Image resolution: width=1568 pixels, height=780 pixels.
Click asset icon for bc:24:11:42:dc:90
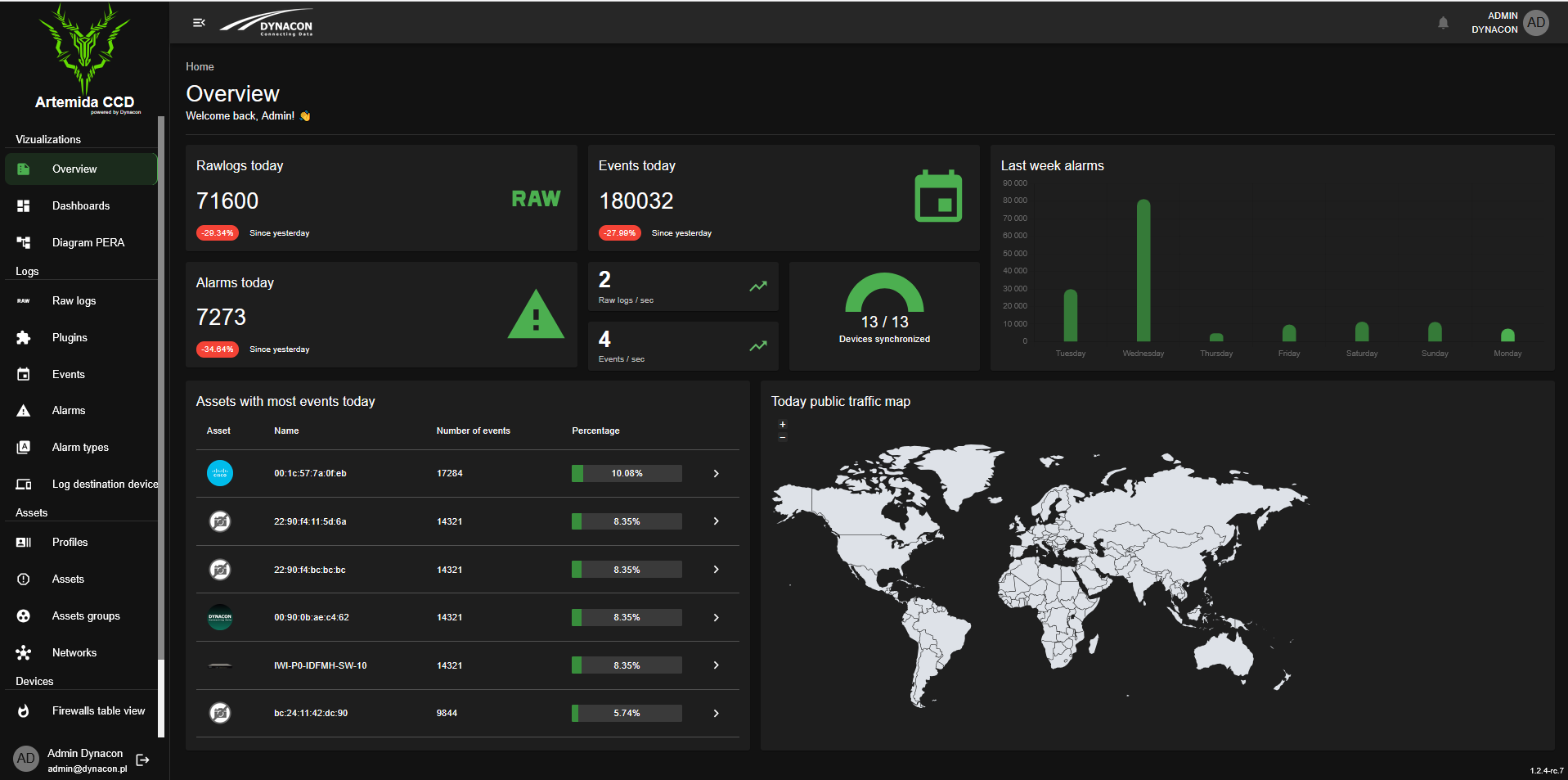coord(220,713)
